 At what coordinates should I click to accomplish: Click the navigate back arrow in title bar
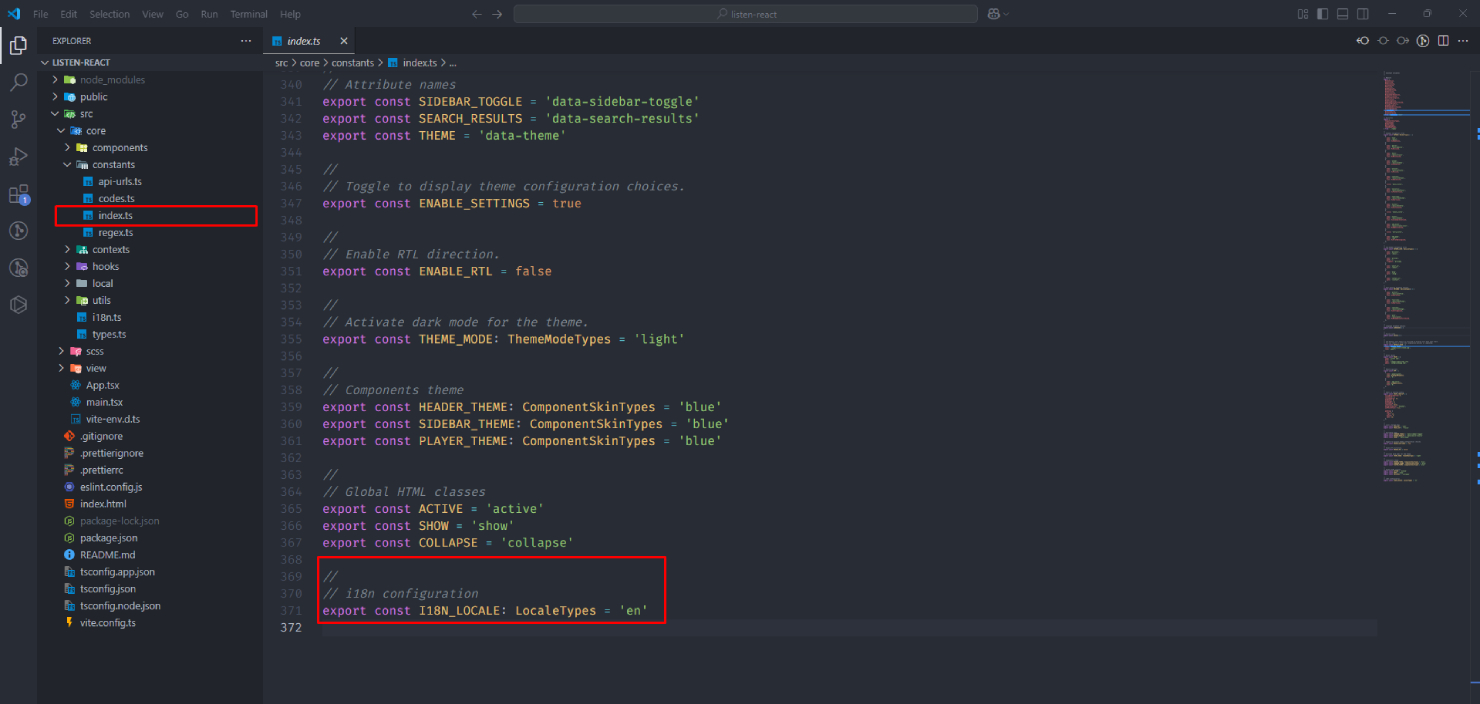[477, 14]
